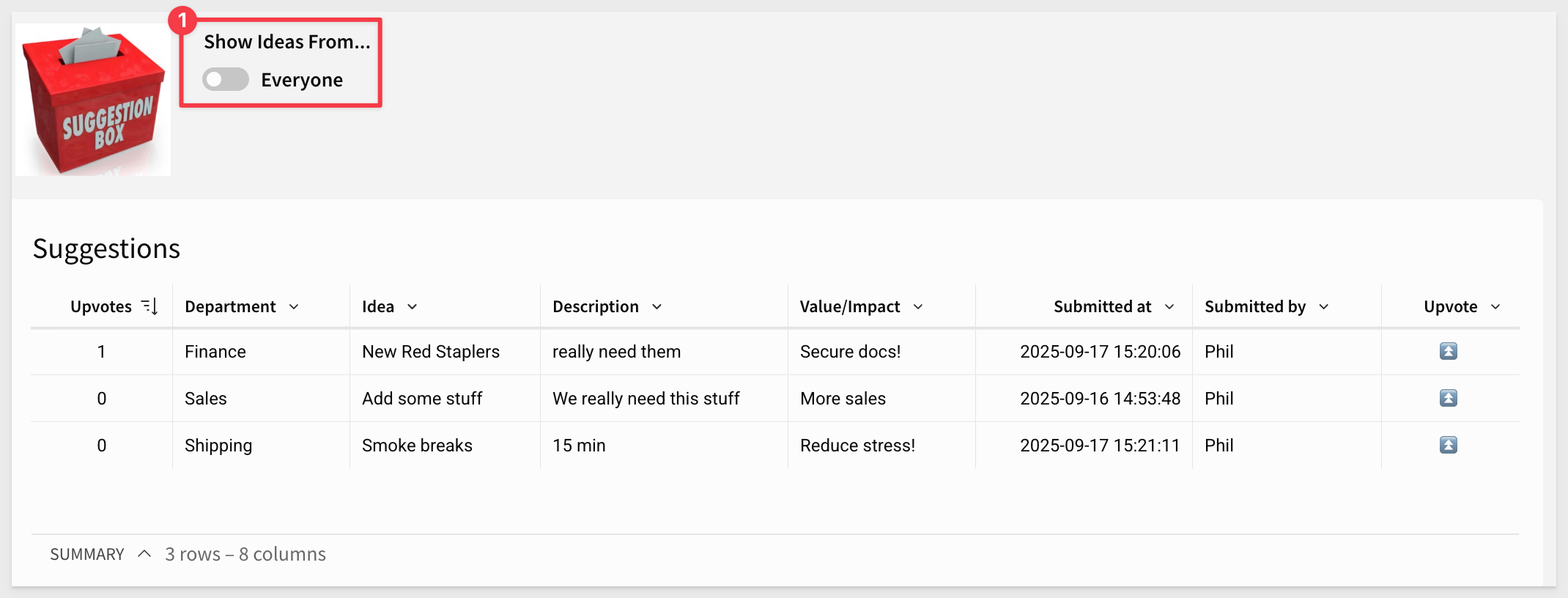Screen dimensions: 1568x598
Task: Select the Smoke breaks idea cell
Action: click(417, 446)
